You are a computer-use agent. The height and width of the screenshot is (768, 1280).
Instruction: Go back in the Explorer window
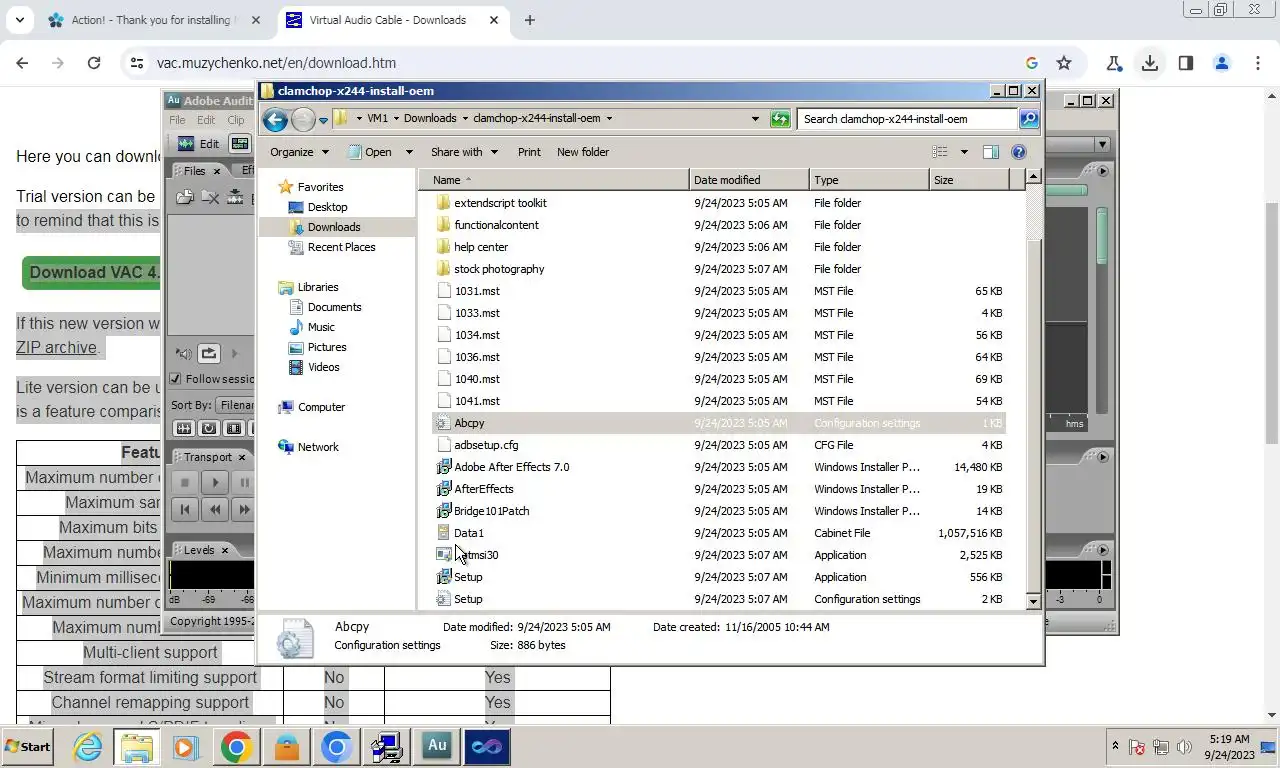(275, 120)
